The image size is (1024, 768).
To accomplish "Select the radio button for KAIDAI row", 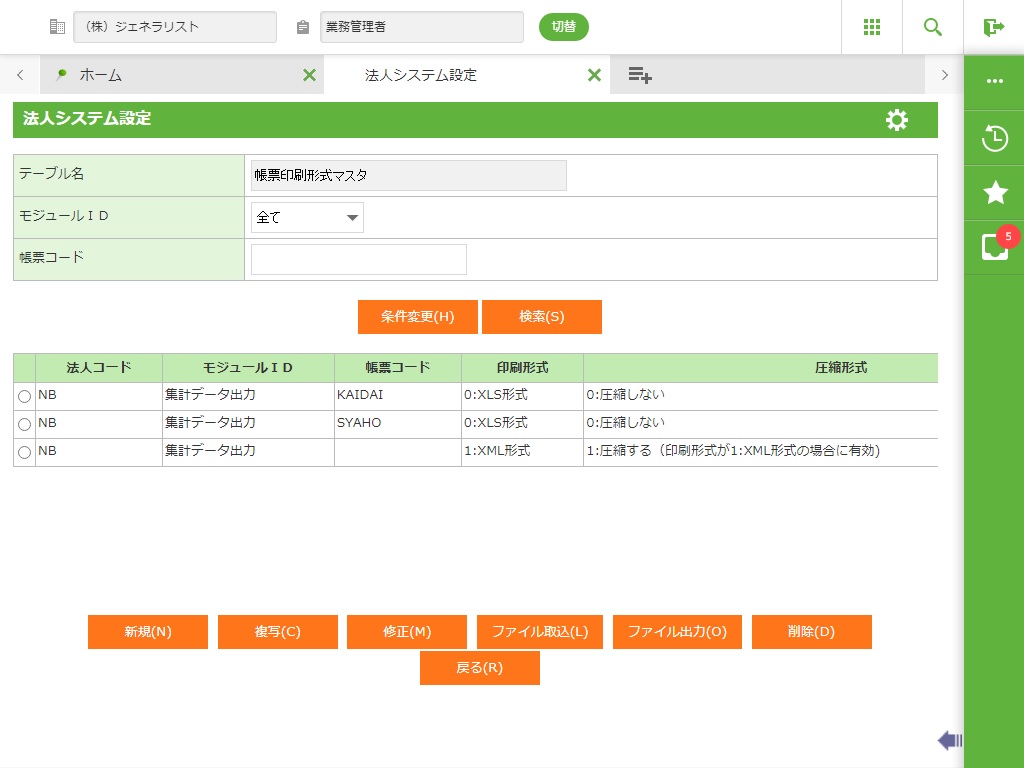I will point(24,397).
